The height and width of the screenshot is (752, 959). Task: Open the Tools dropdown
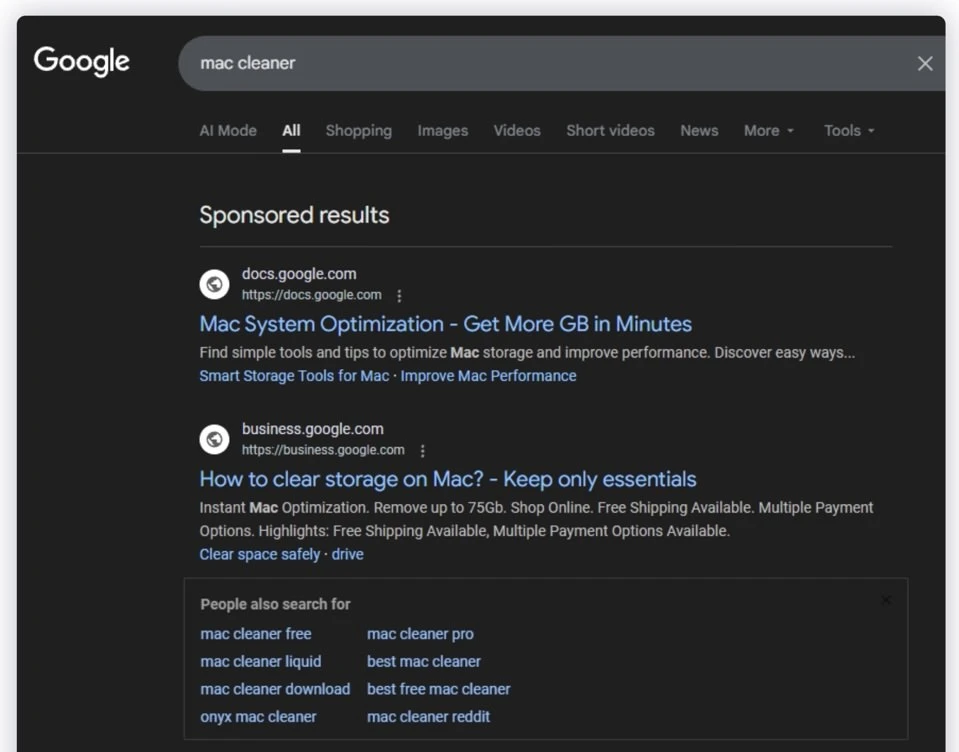point(848,131)
